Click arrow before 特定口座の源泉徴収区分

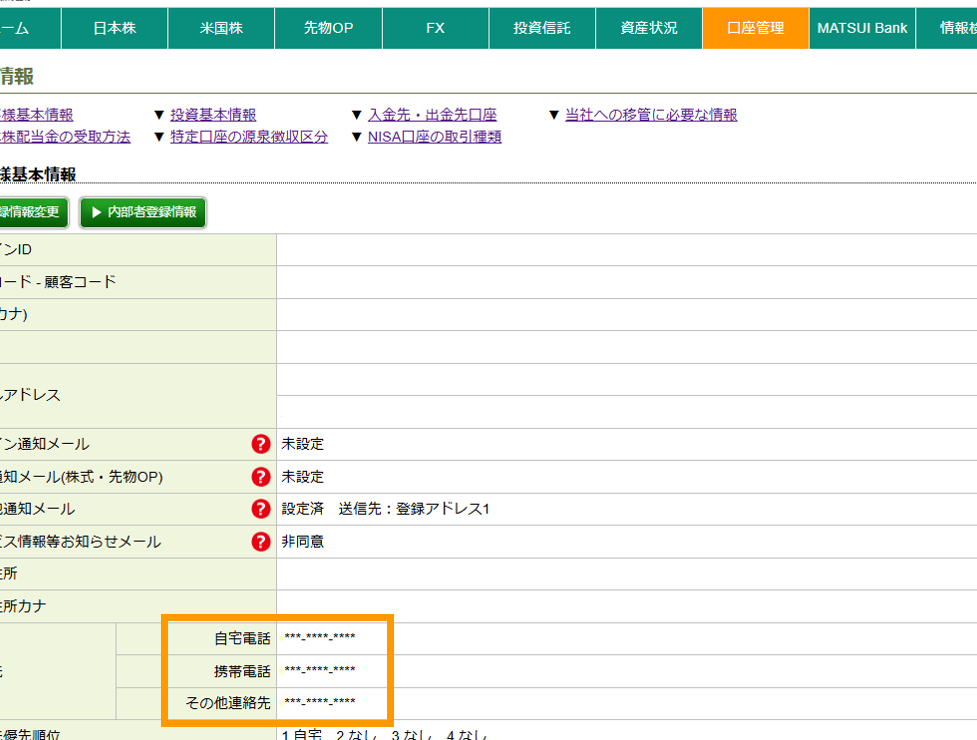pyautogui.click(x=158, y=137)
